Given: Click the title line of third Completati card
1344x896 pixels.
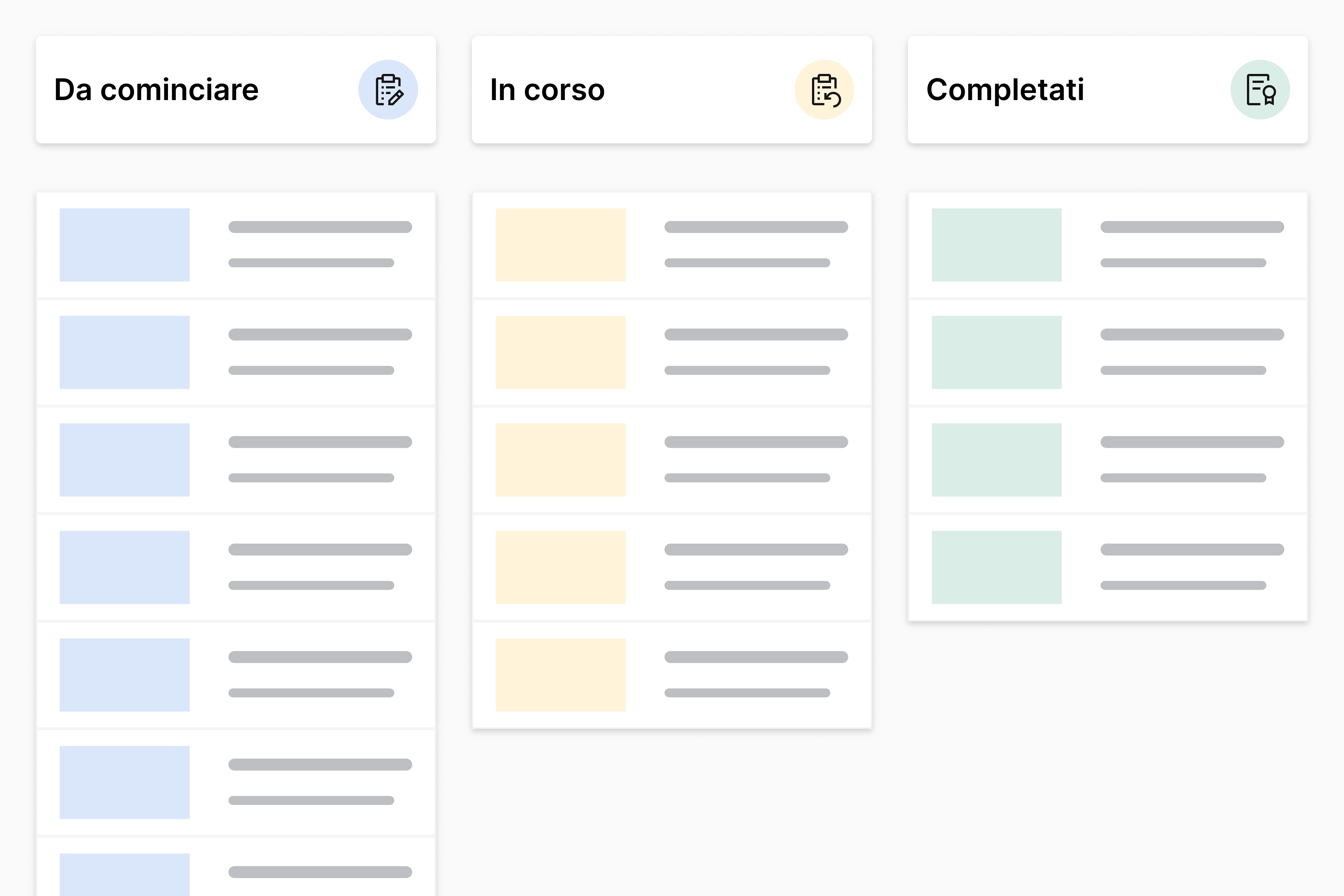Looking at the screenshot, I should tap(1192, 442).
